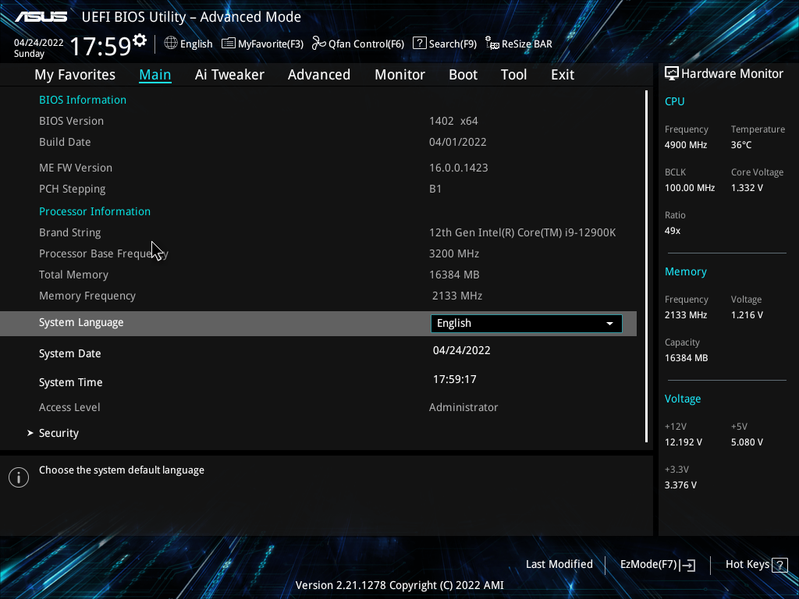The width and height of the screenshot is (799, 599).
Task: Click the large 17:59 clock display
Action: point(100,46)
